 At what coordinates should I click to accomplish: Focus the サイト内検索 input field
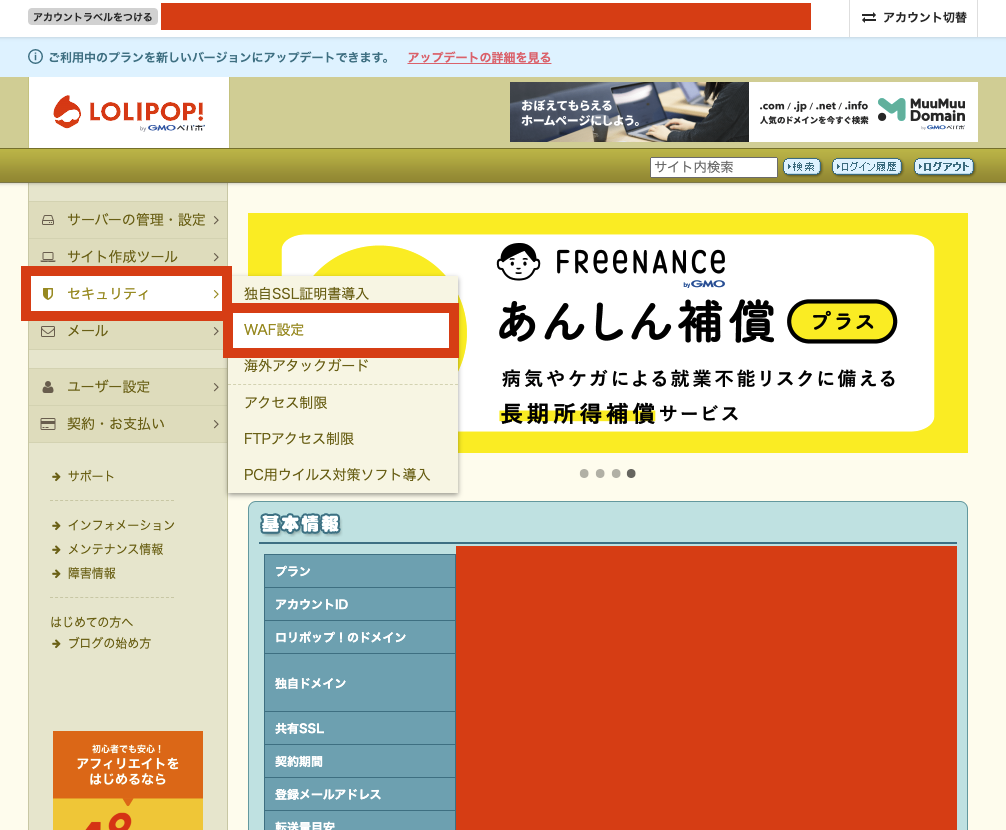713,167
